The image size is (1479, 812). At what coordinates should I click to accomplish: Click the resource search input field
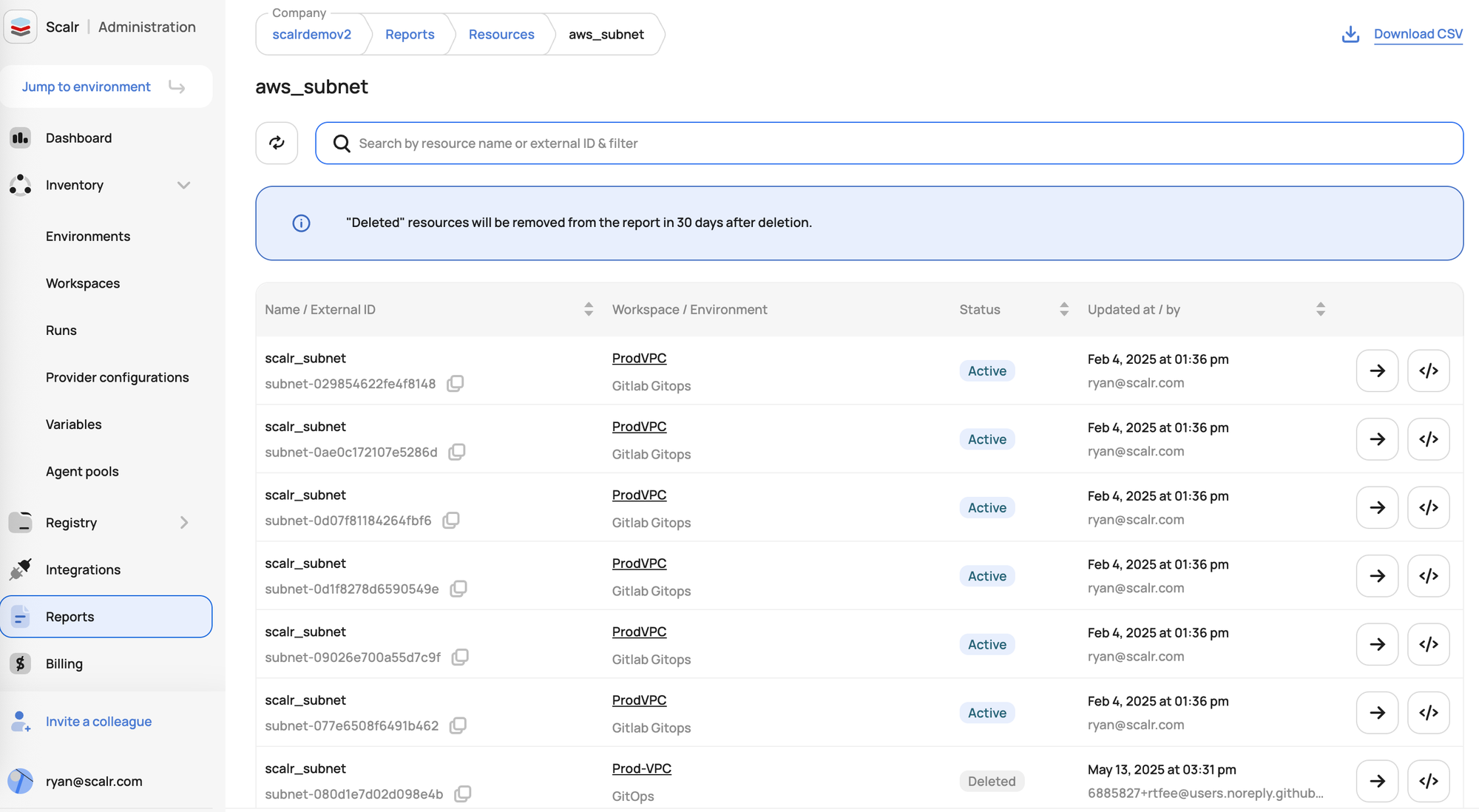(x=889, y=143)
